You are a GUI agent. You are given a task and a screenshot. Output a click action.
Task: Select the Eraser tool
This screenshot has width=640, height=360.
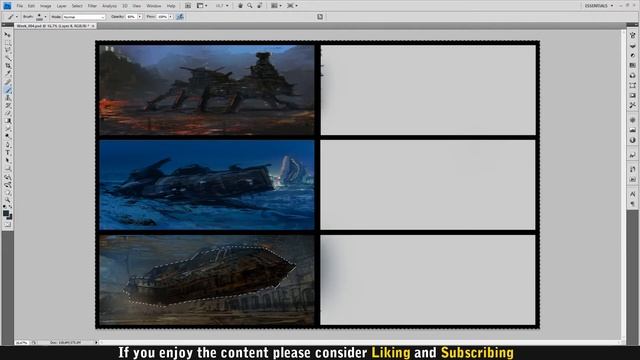tap(7, 113)
